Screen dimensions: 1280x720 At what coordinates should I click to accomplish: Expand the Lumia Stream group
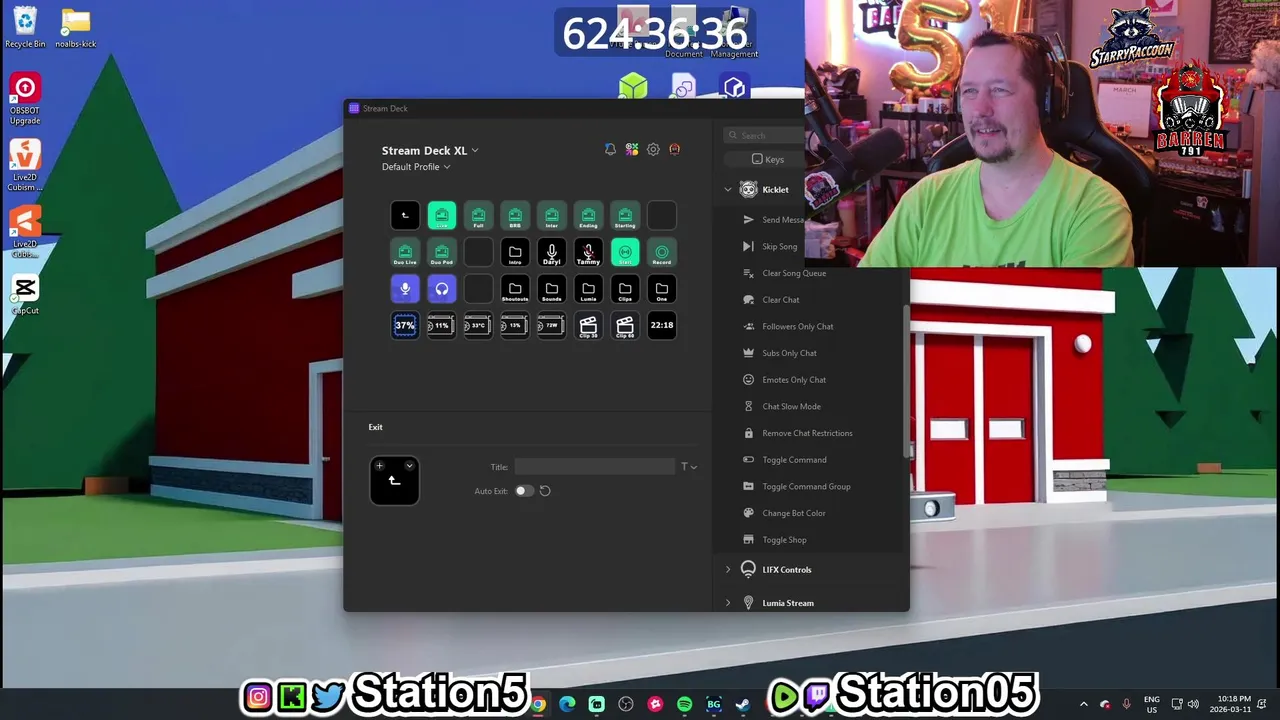[728, 603]
